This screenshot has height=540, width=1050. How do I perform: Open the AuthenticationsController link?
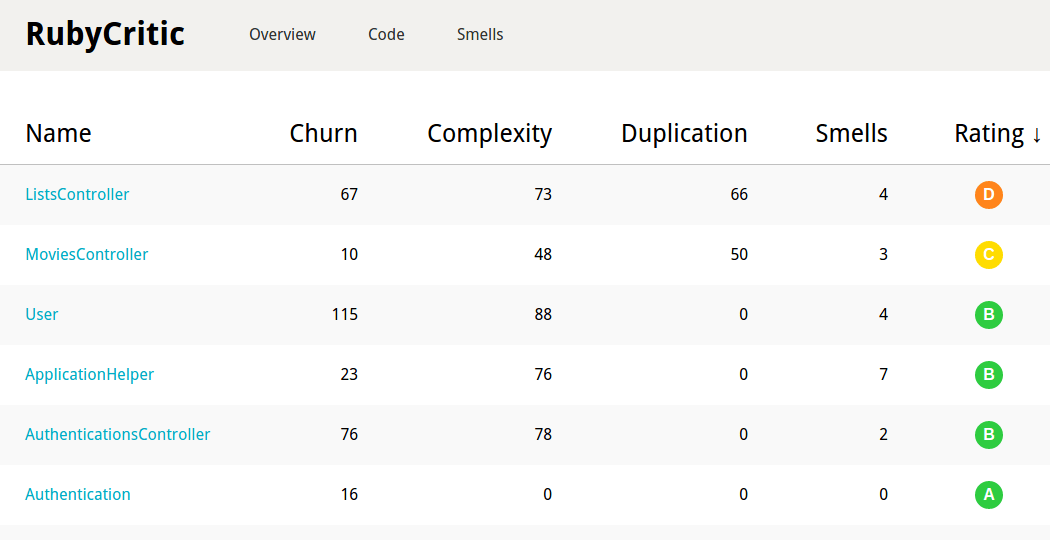(117, 435)
